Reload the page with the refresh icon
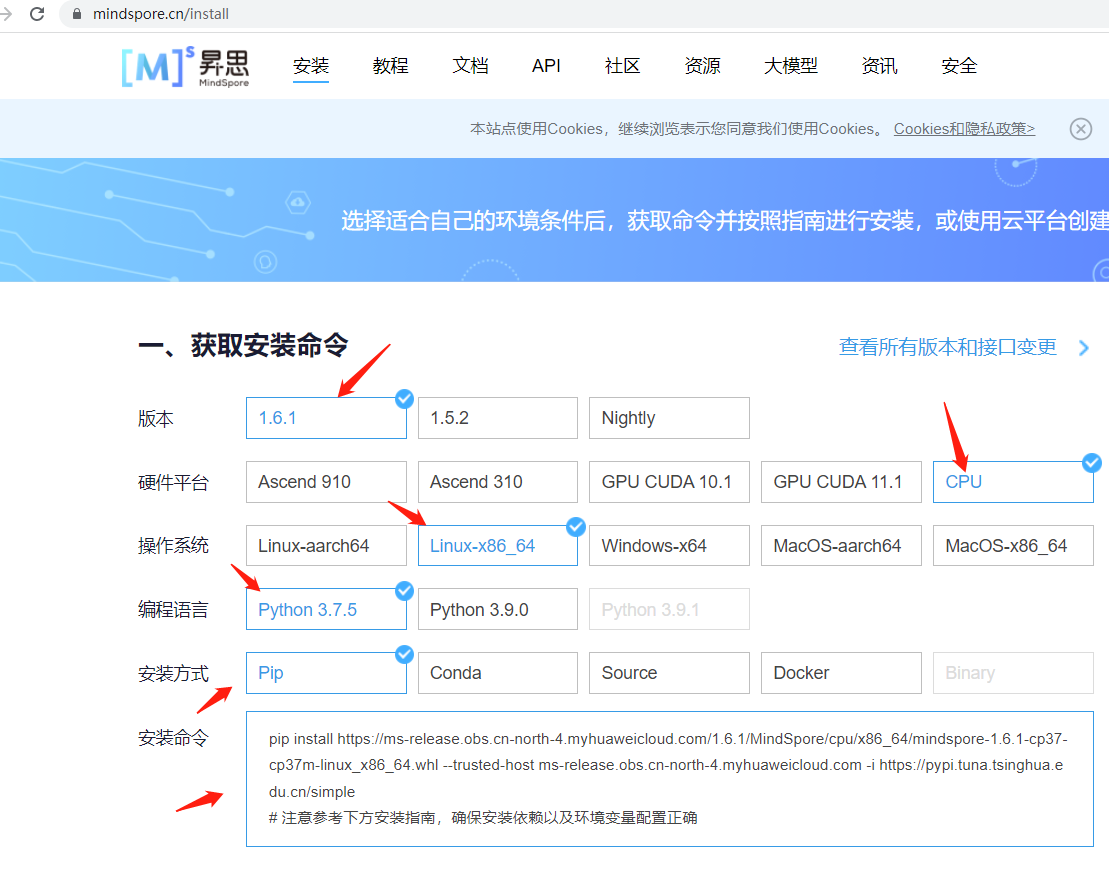Viewport: 1109px width, 884px height. click(37, 13)
